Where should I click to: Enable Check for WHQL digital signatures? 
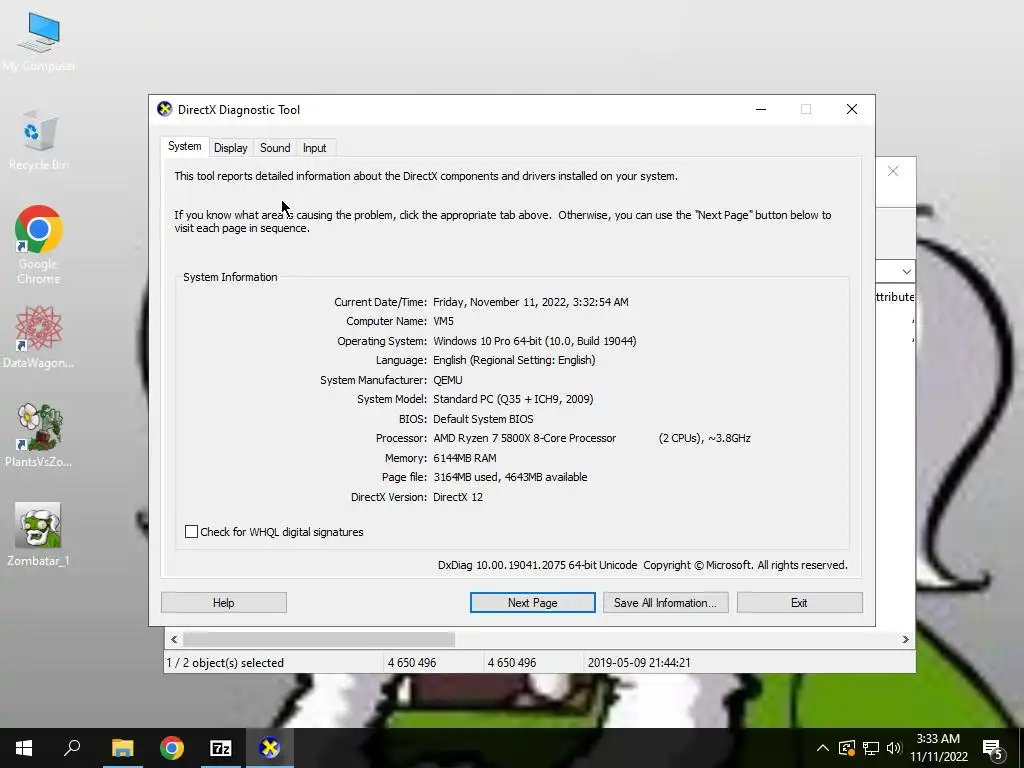[191, 532]
